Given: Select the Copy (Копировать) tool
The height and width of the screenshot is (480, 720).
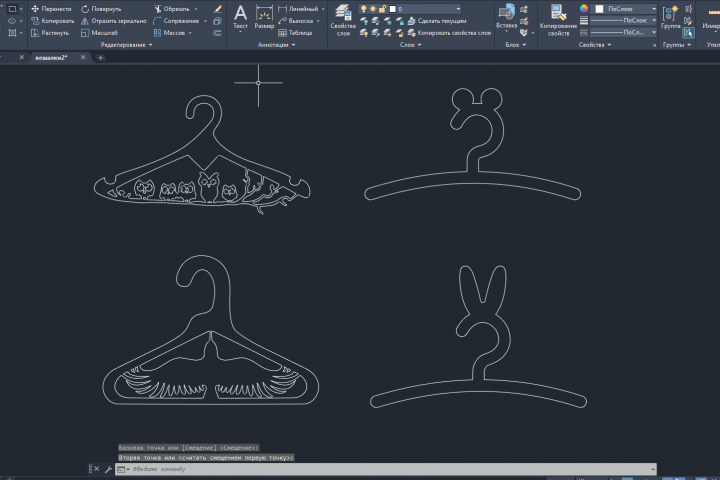Looking at the screenshot, I should point(52,21).
